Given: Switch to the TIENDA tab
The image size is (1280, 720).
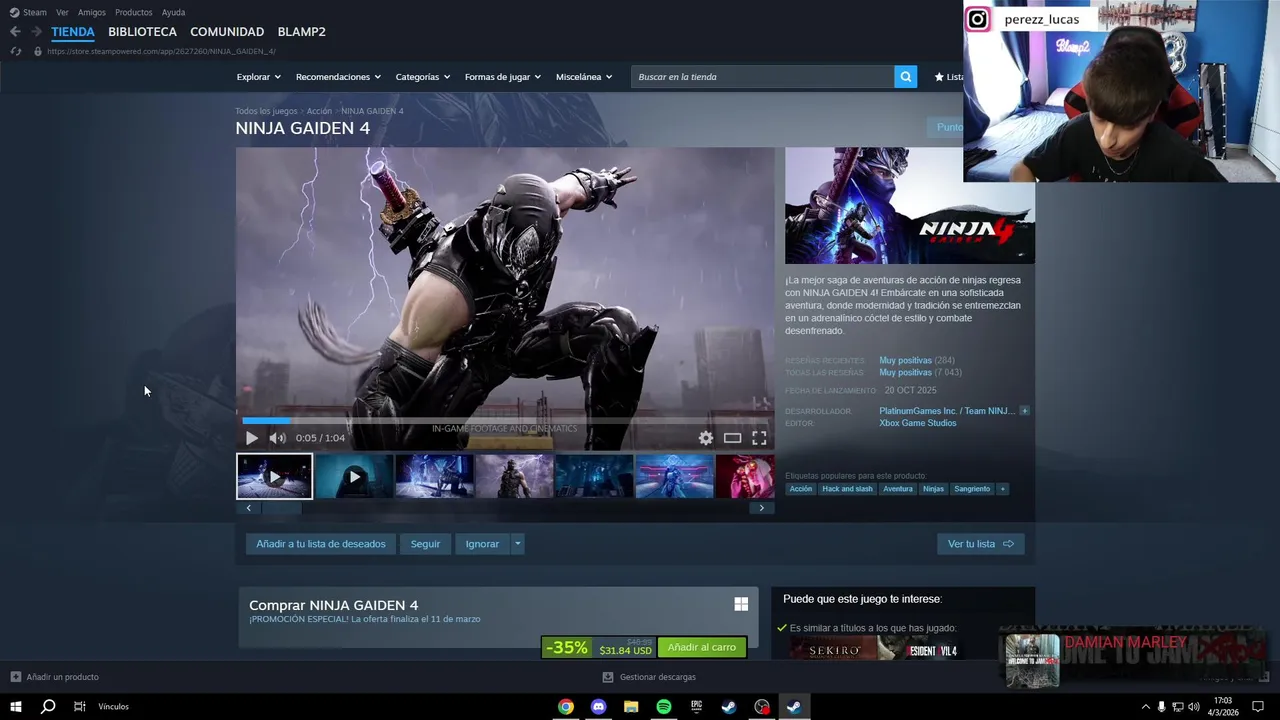Looking at the screenshot, I should (73, 32).
